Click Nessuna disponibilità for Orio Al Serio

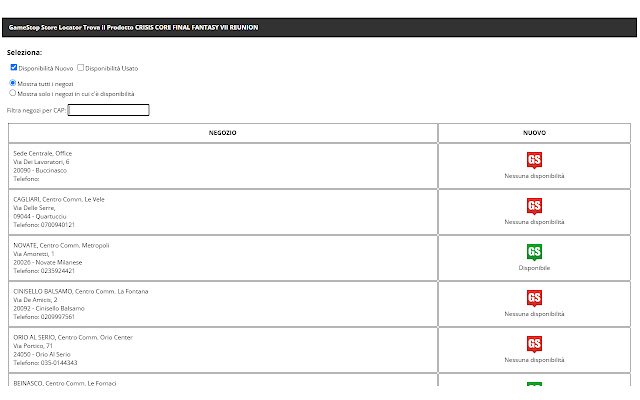click(534, 360)
